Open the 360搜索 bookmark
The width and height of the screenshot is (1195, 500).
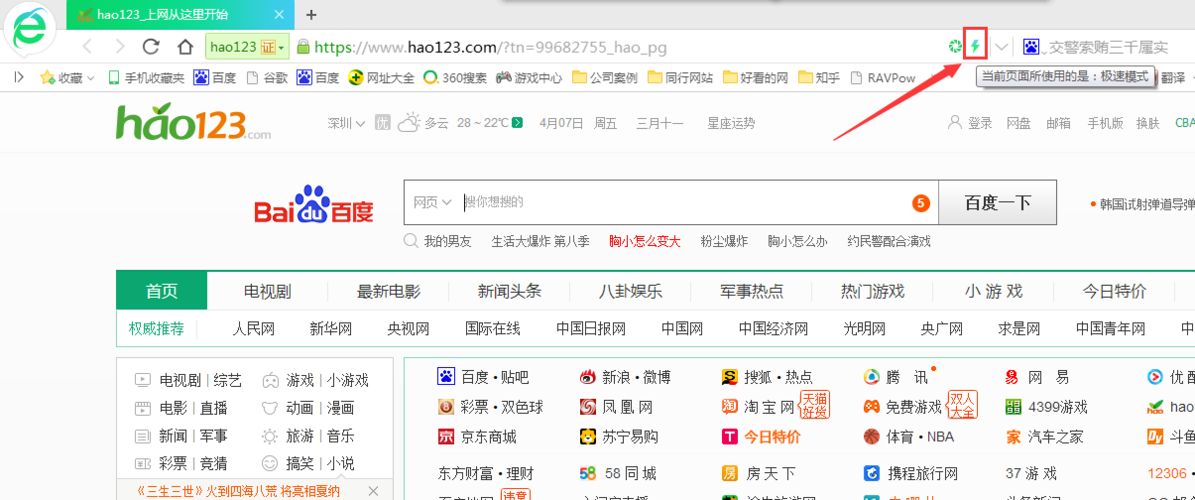click(455, 77)
